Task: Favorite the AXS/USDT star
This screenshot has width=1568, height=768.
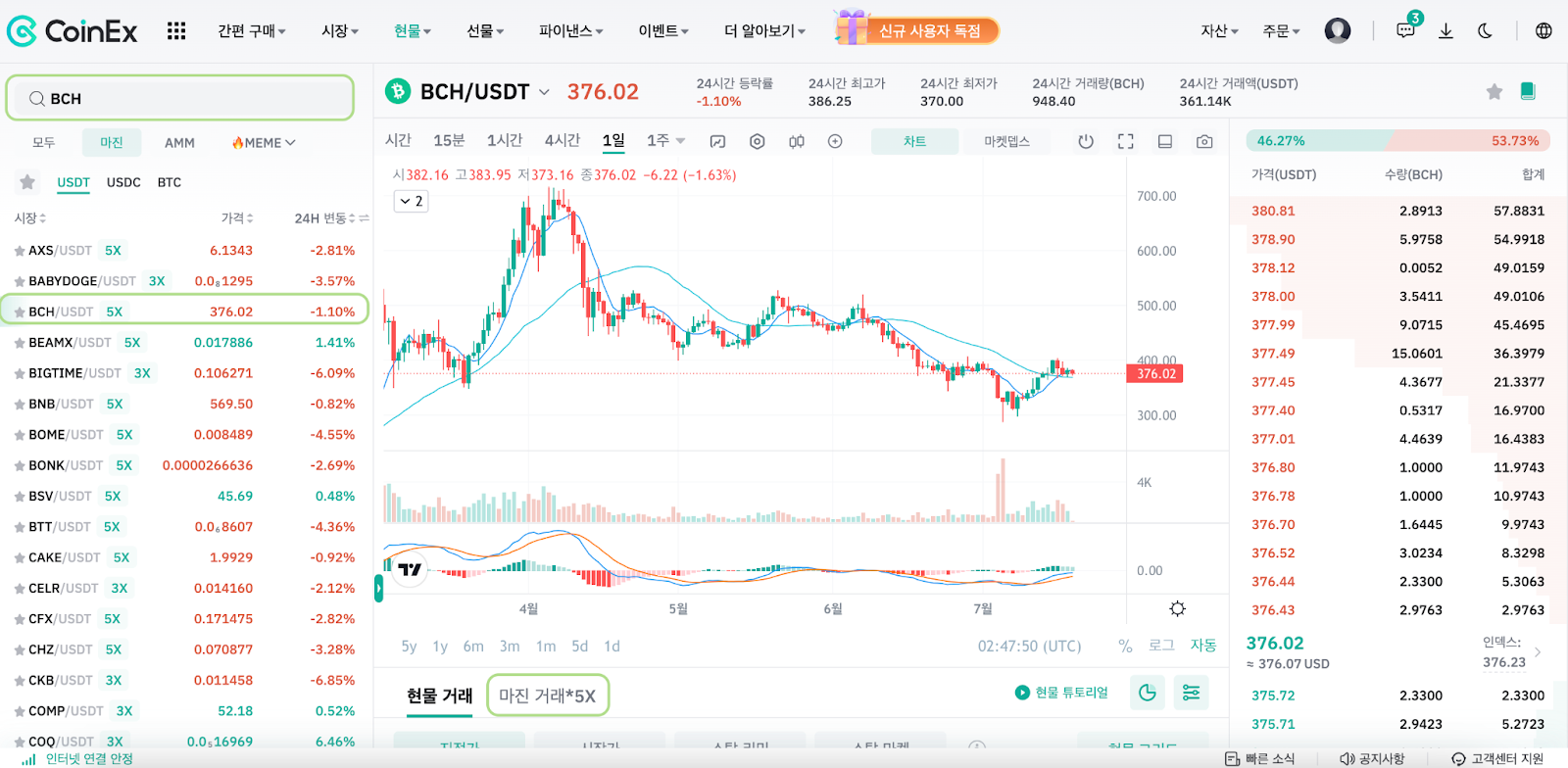Action: (x=19, y=251)
